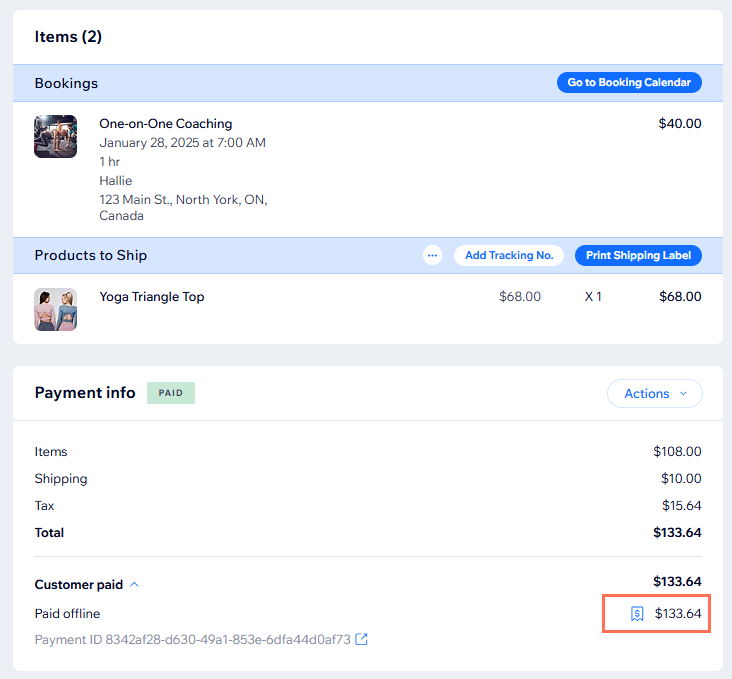Open the One-on-One Coaching thumbnail image

pyautogui.click(x=55, y=136)
